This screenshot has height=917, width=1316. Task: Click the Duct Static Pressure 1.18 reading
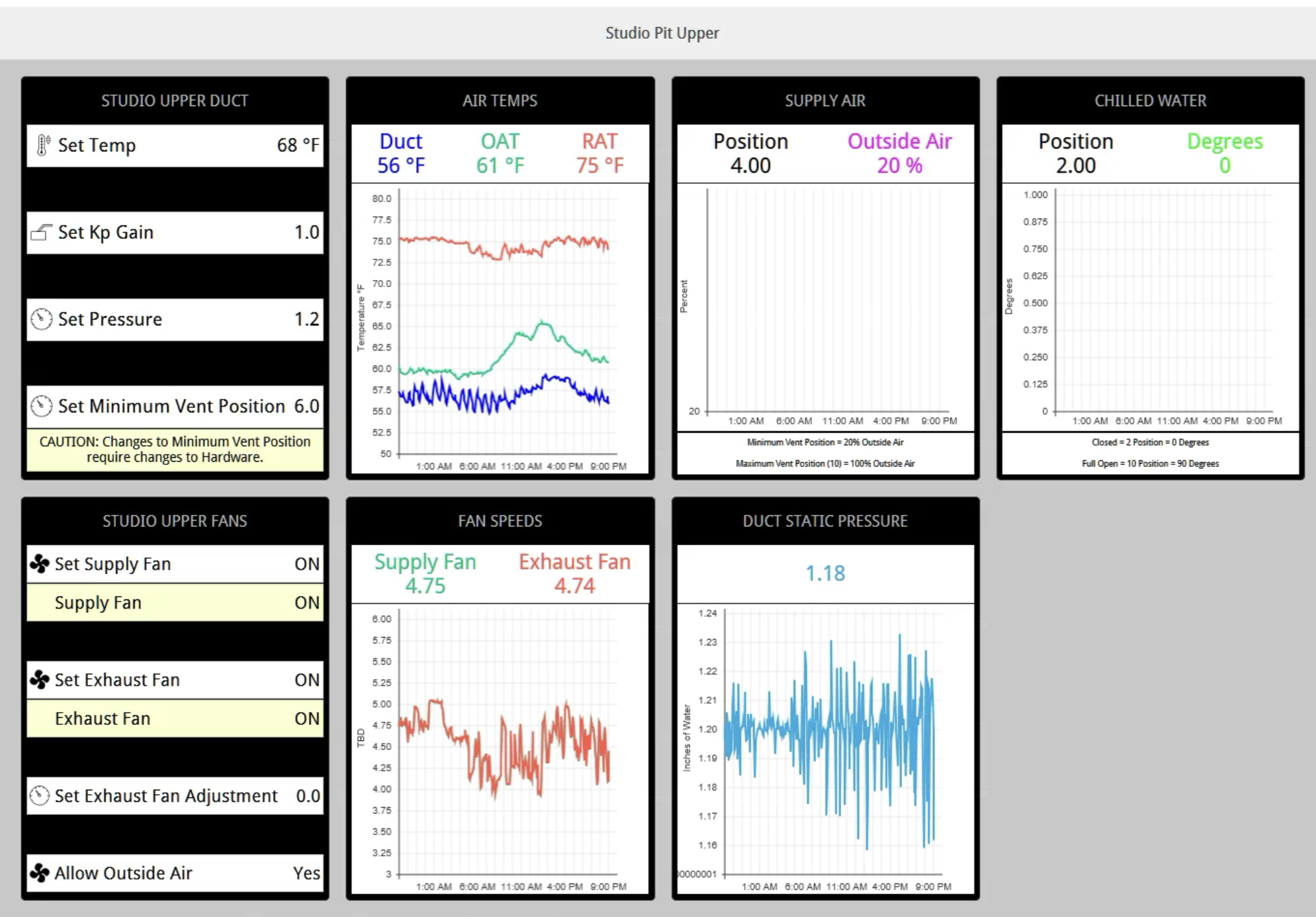tap(825, 574)
